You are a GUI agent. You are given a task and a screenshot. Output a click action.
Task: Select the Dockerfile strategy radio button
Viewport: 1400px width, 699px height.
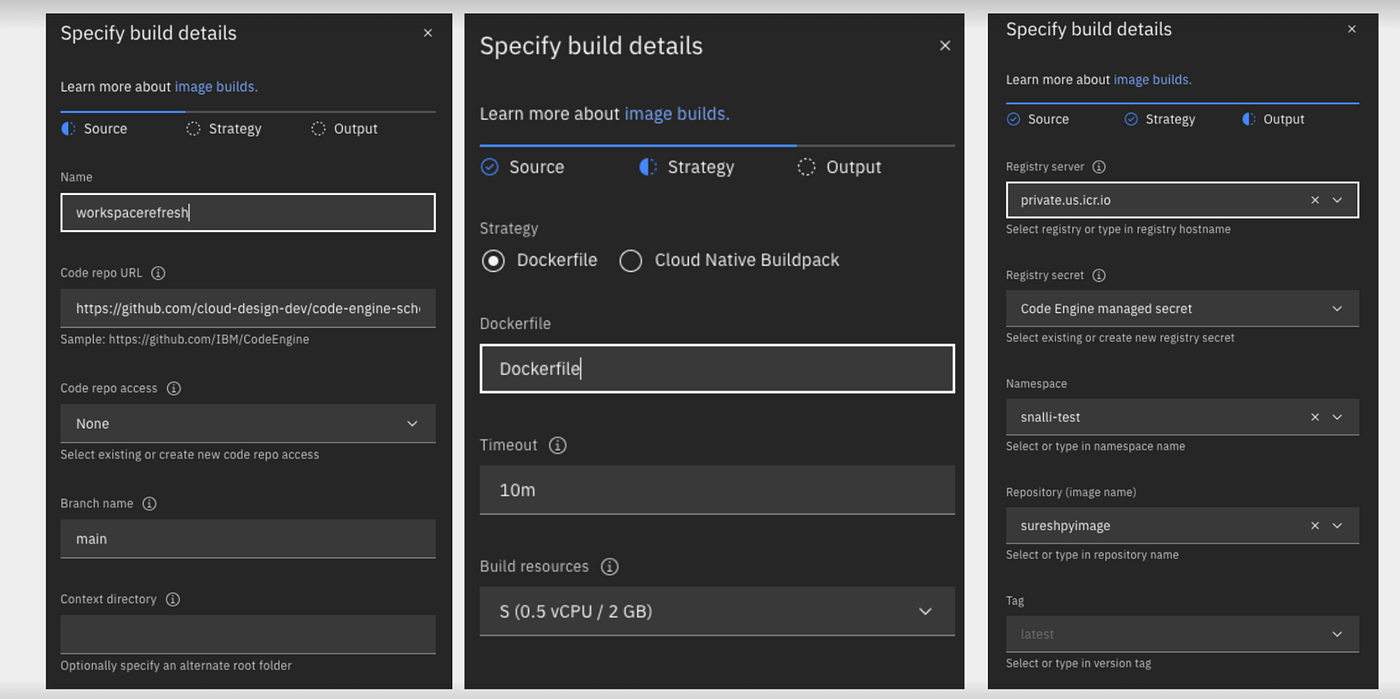coord(493,261)
